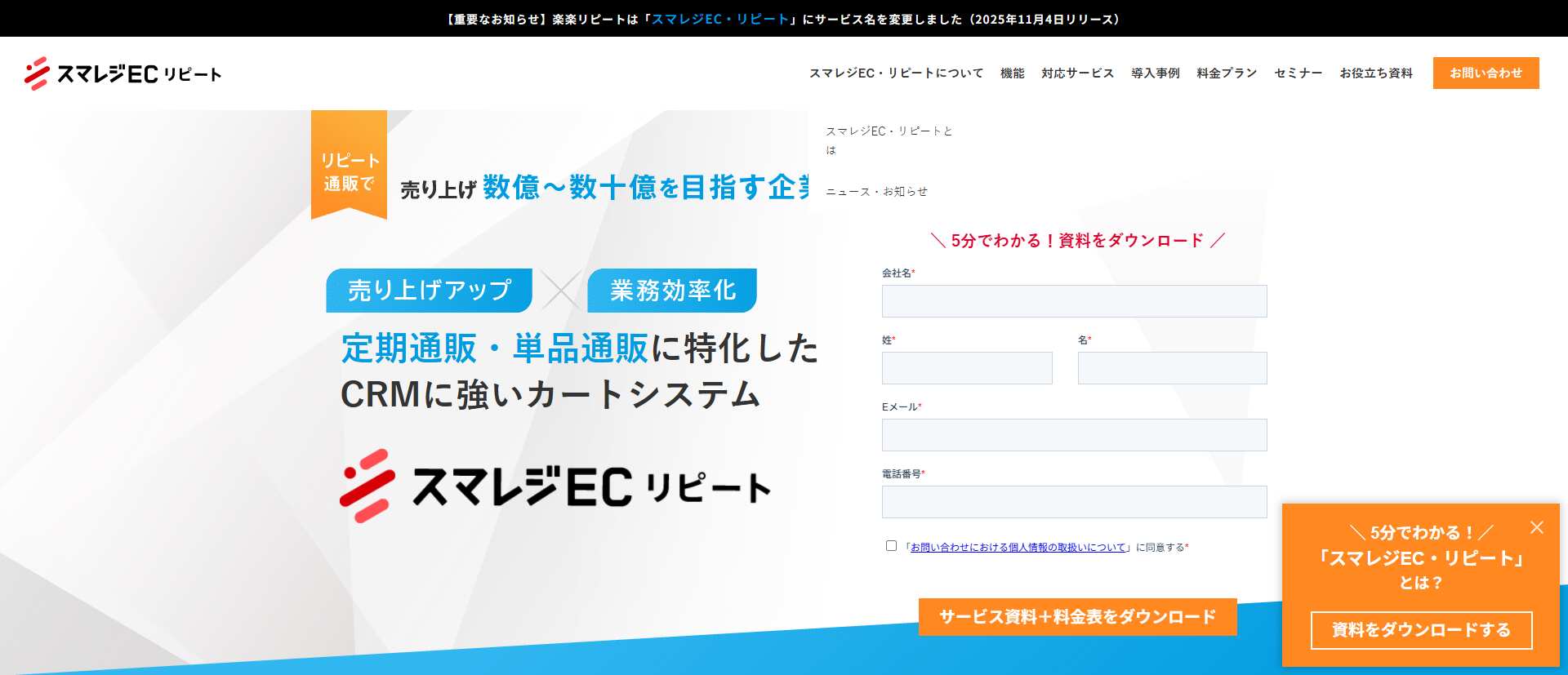Focus the 会社名 input field
Screen dimensions: 1568x675
pyautogui.click(x=1074, y=301)
